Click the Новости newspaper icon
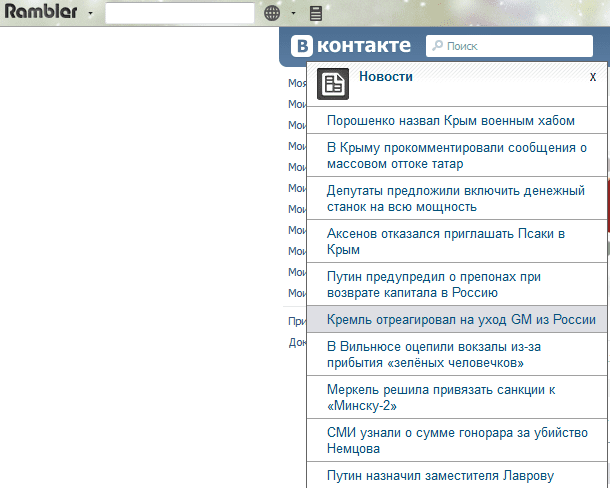The width and height of the screenshot is (610, 488). tap(333, 84)
